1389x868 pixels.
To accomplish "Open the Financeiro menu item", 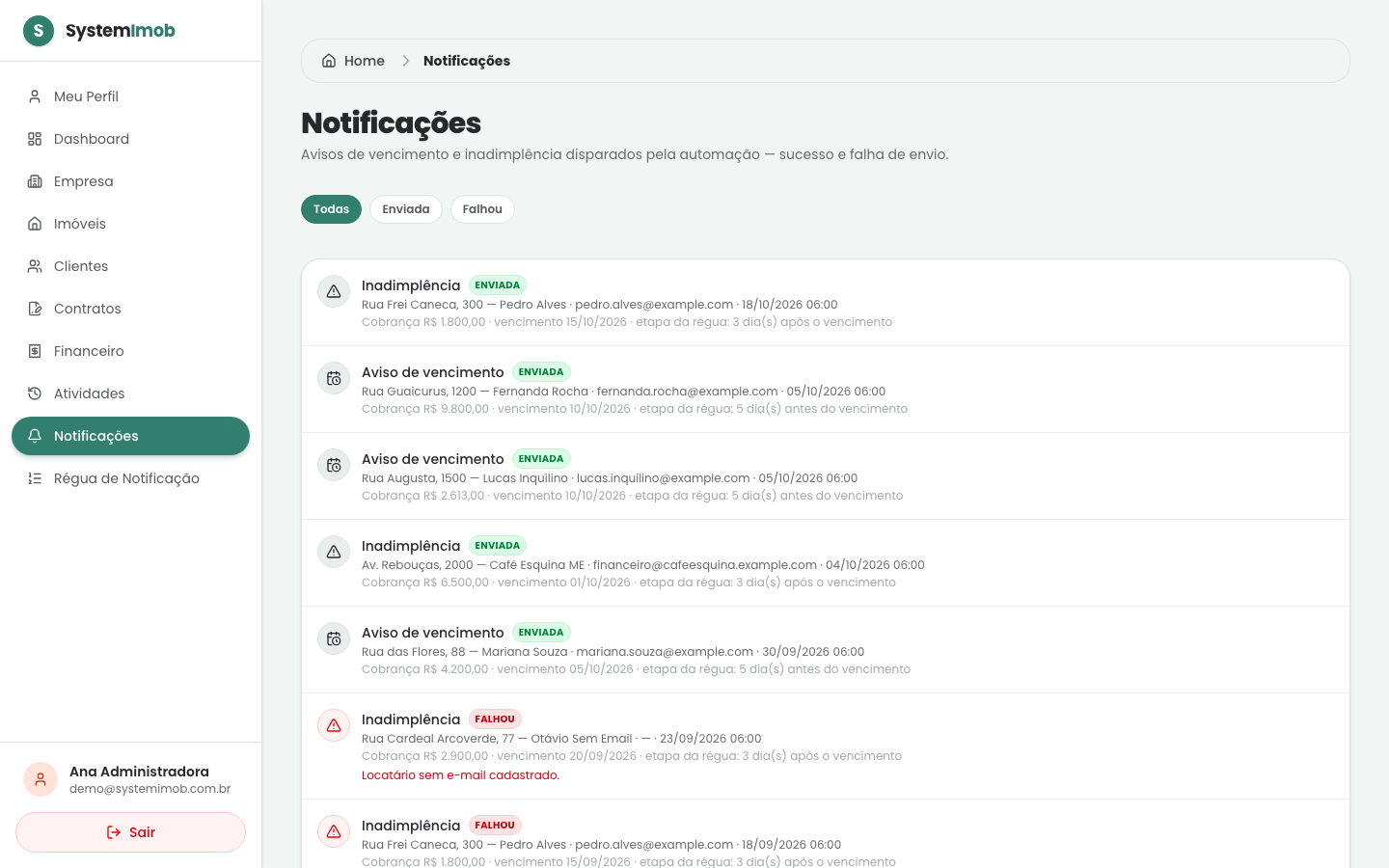I will [x=130, y=351].
